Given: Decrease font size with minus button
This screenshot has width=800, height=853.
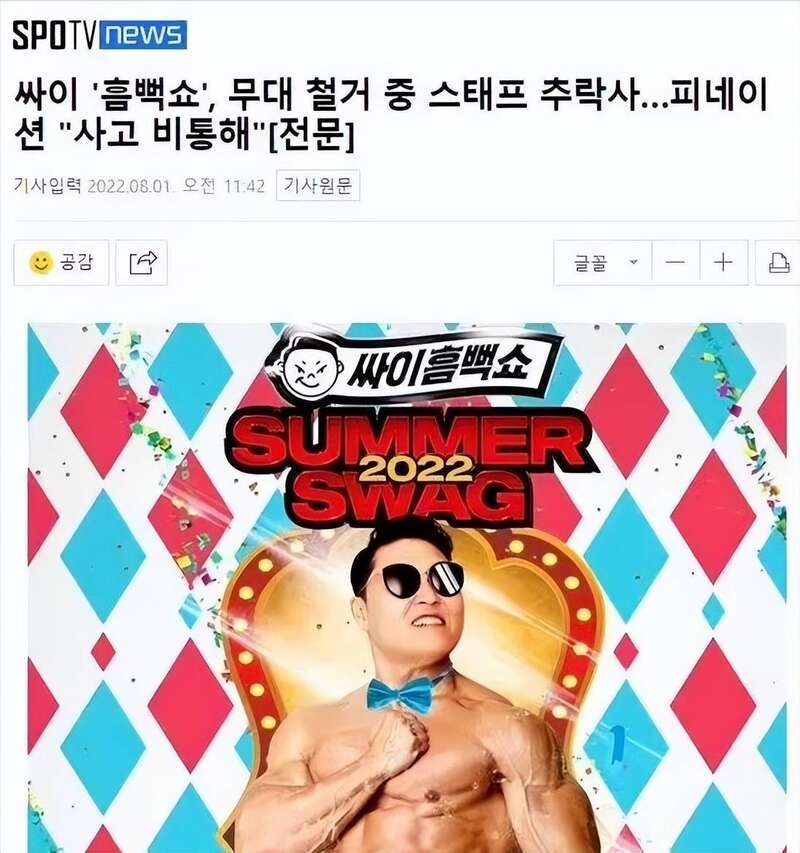Looking at the screenshot, I should pos(675,263).
